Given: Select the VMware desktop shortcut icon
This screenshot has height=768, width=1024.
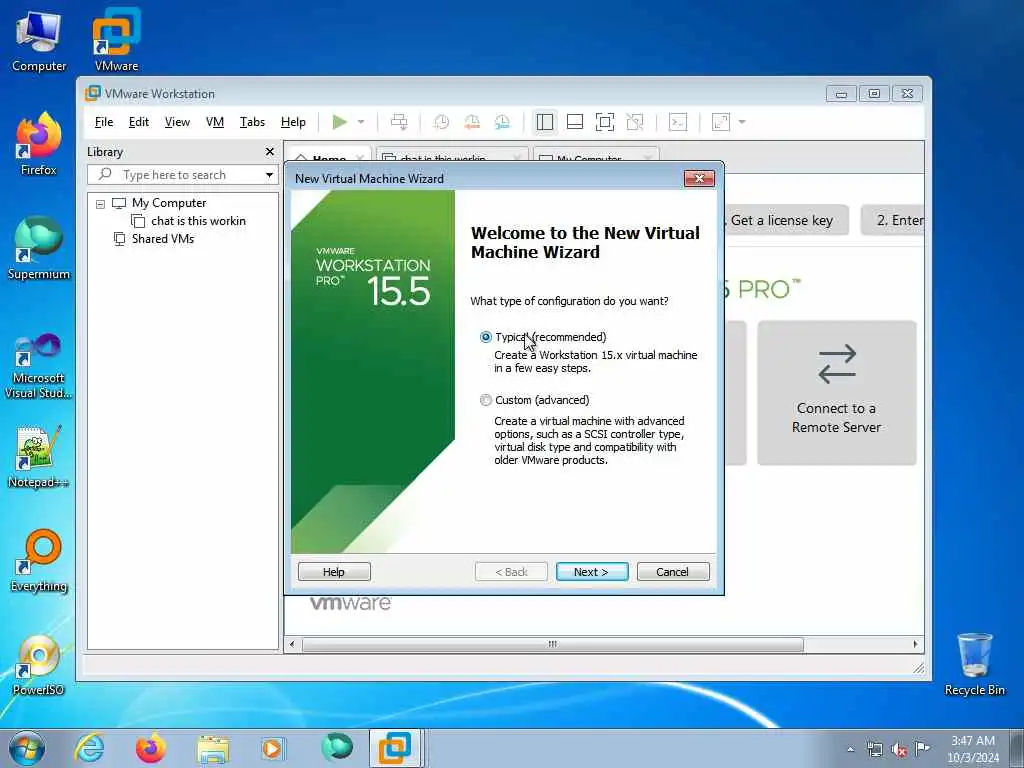Looking at the screenshot, I should pyautogui.click(x=116, y=41).
